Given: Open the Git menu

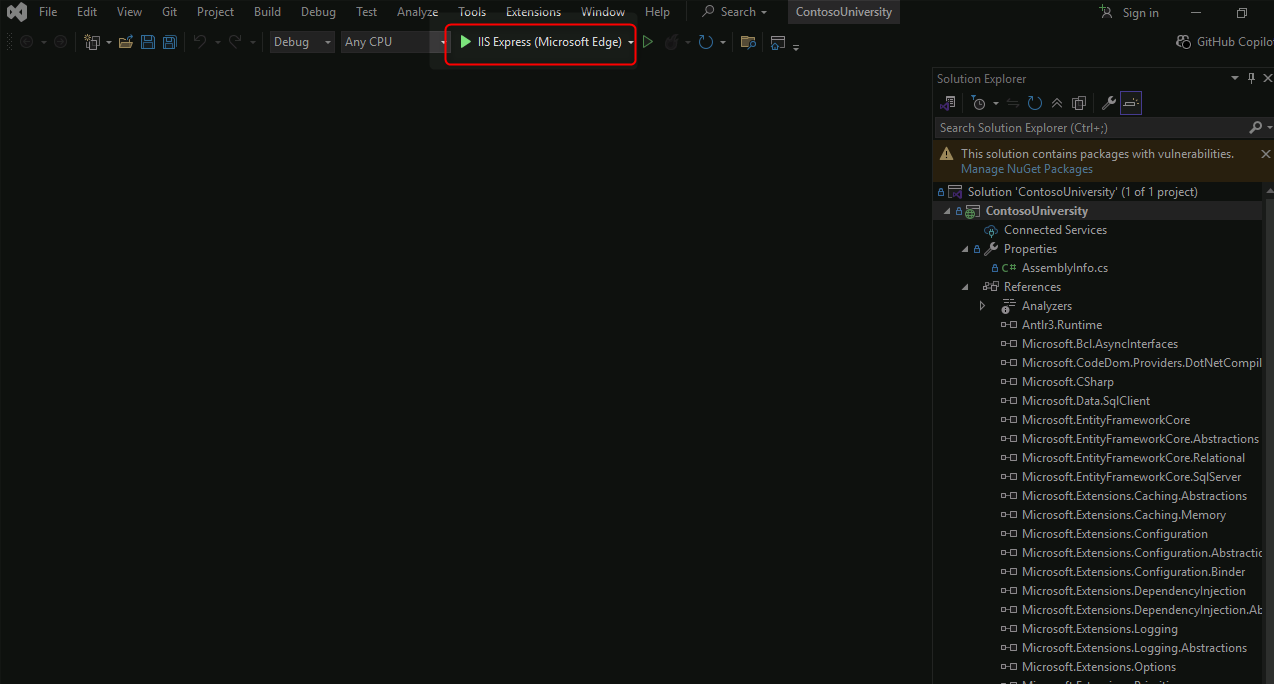Looking at the screenshot, I should click(x=169, y=12).
